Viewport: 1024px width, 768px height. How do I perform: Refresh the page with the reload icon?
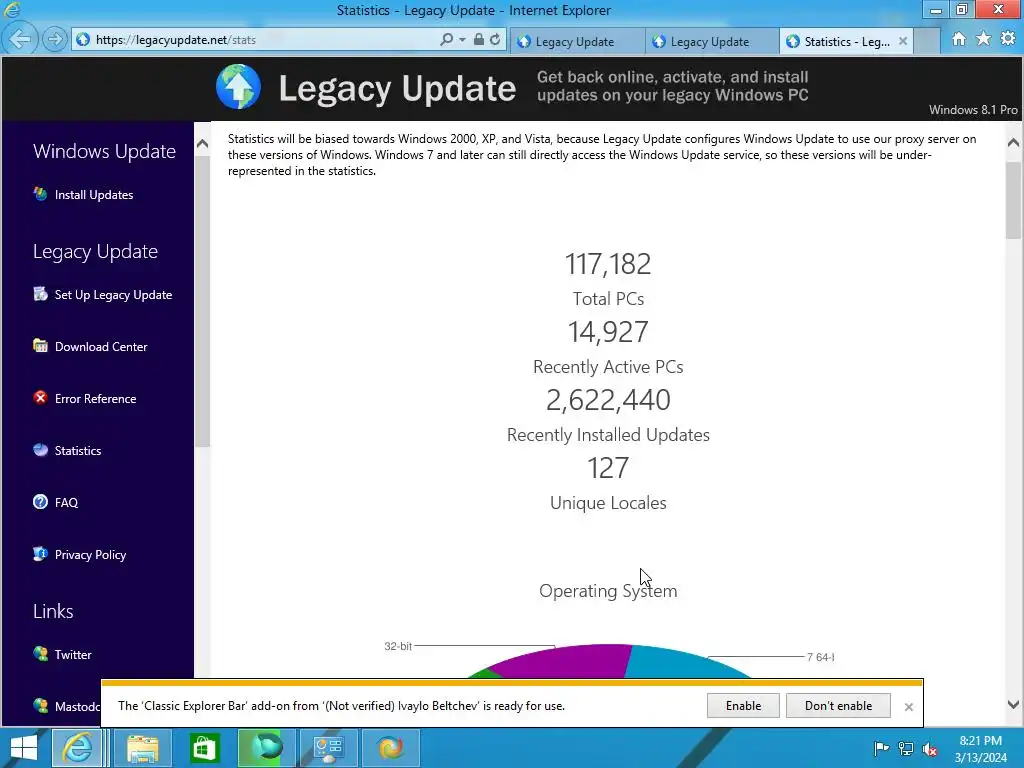[495, 39]
